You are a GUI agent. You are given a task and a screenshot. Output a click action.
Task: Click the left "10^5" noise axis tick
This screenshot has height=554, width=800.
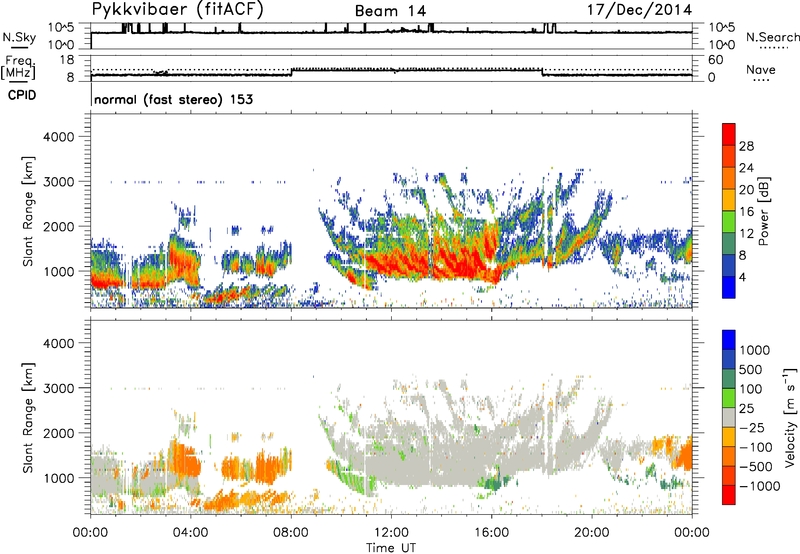coord(61,28)
